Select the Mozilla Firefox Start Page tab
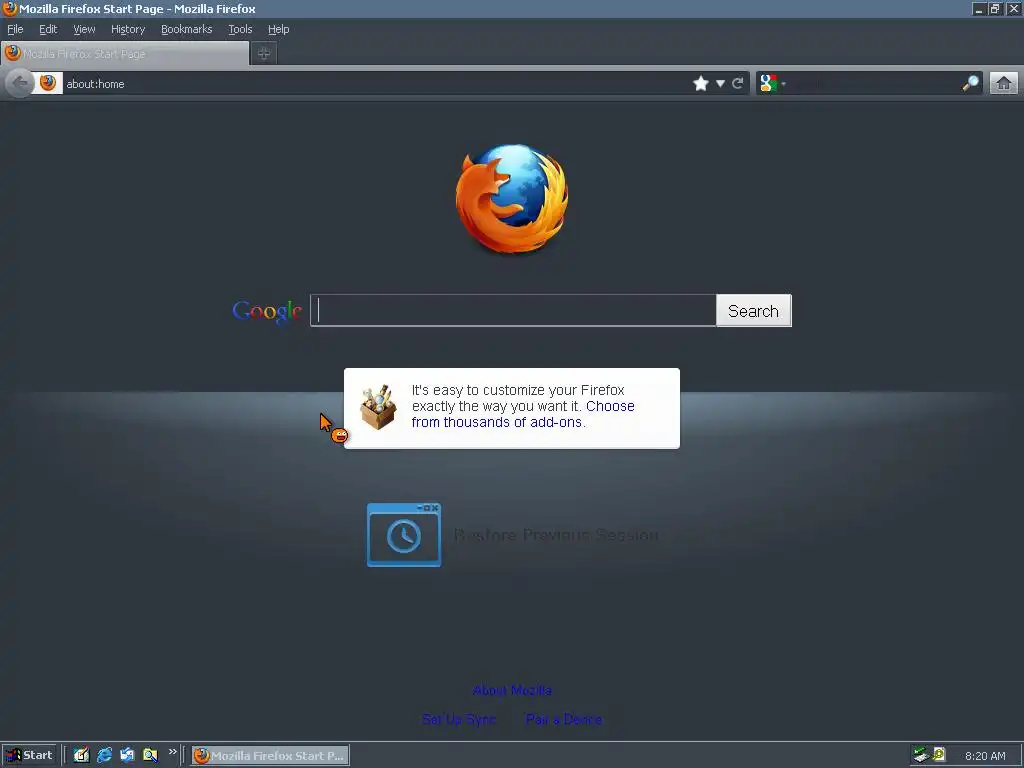 125,54
